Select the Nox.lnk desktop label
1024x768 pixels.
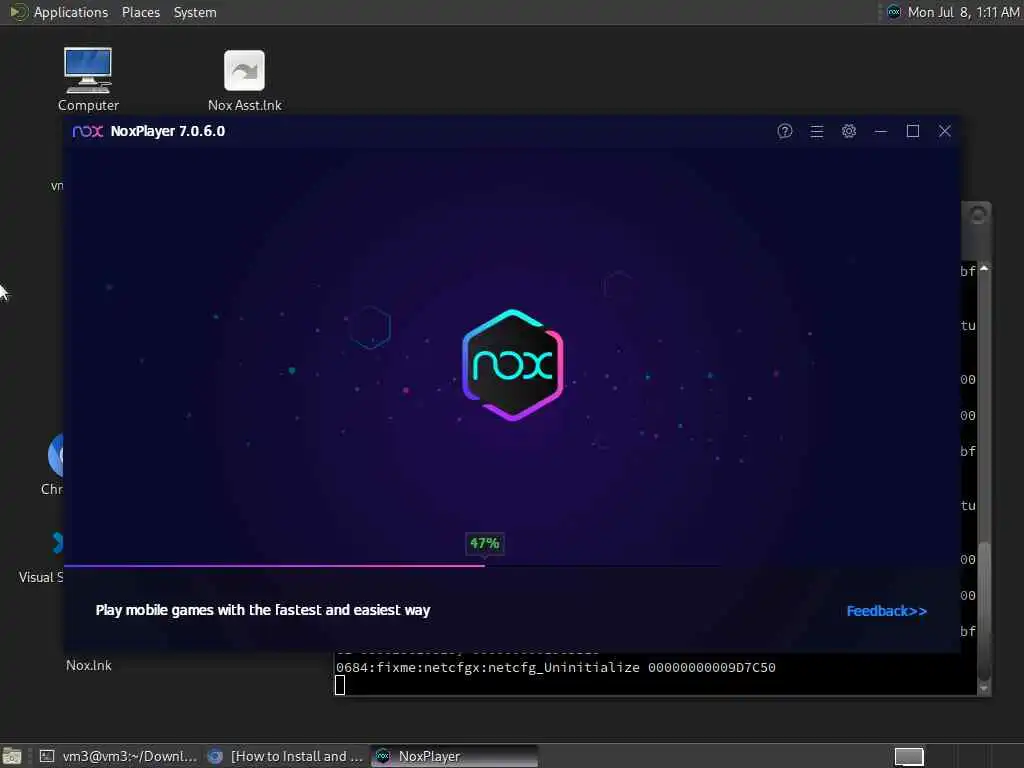(x=89, y=665)
